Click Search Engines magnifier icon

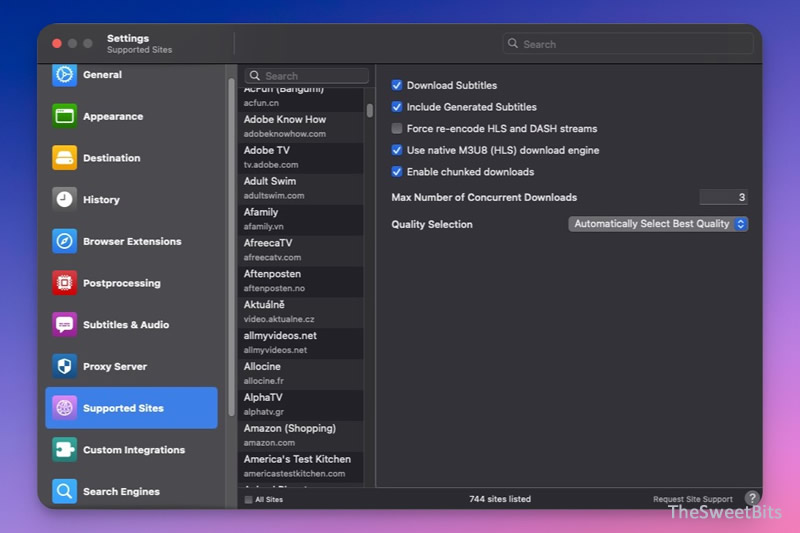click(x=64, y=491)
